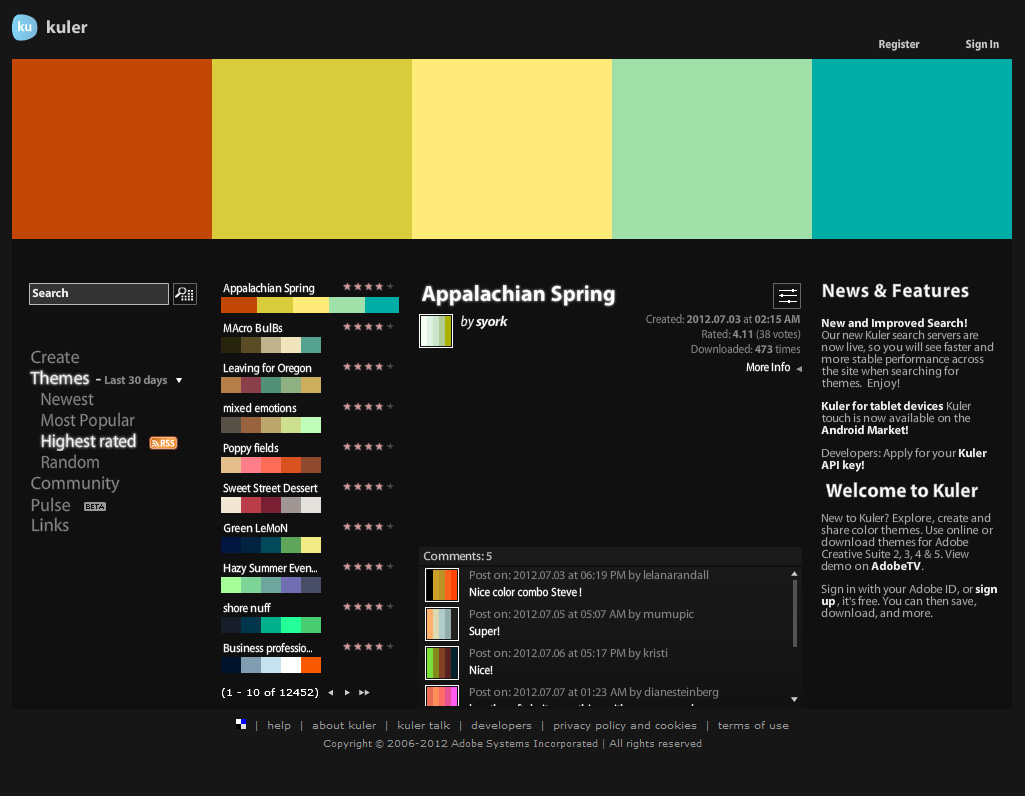Open Pulse in the sidebar
Viewport: 1025px width, 796px height.
pyautogui.click(x=50, y=505)
